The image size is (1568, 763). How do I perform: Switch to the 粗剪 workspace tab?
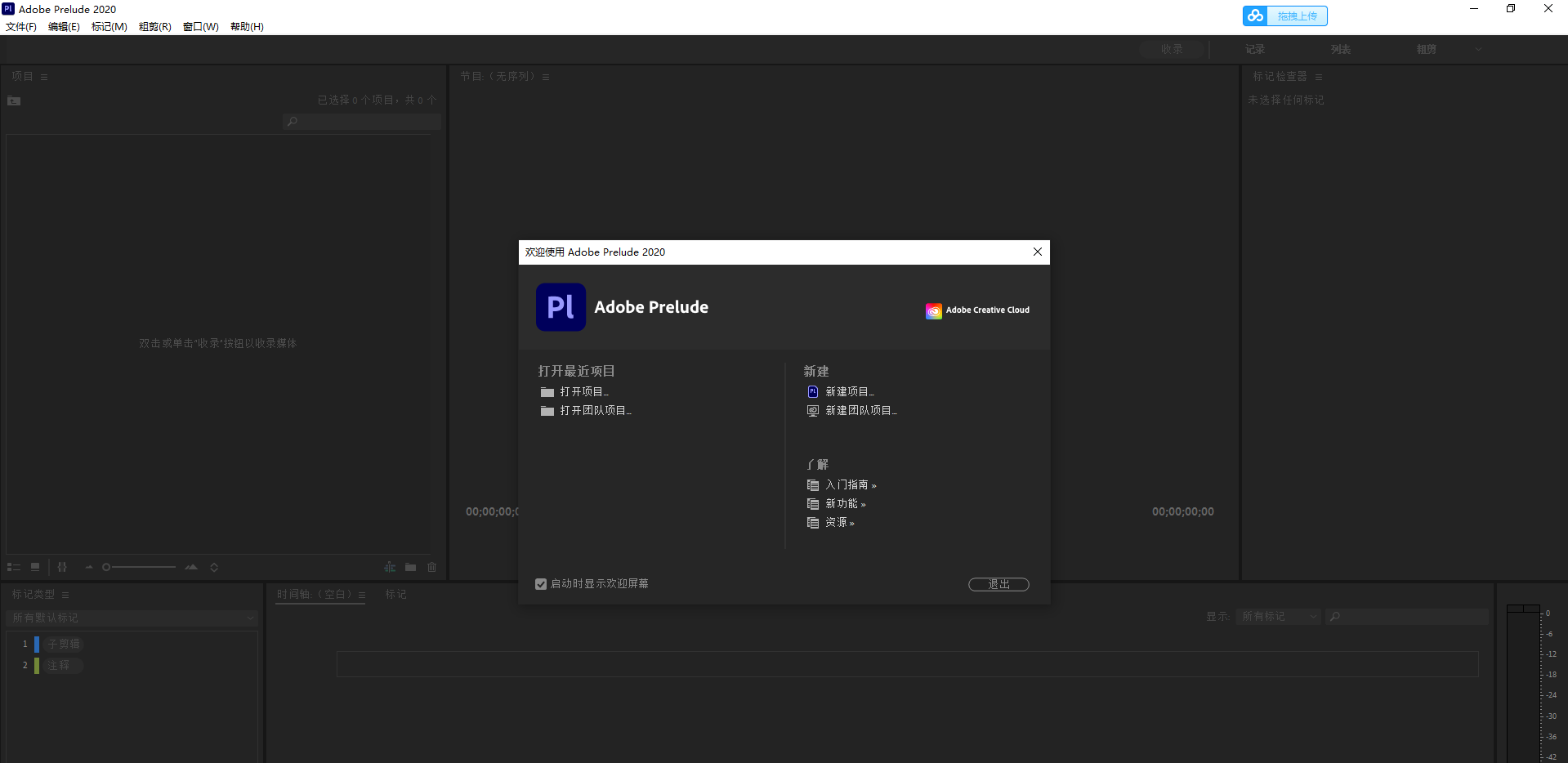(1427, 50)
